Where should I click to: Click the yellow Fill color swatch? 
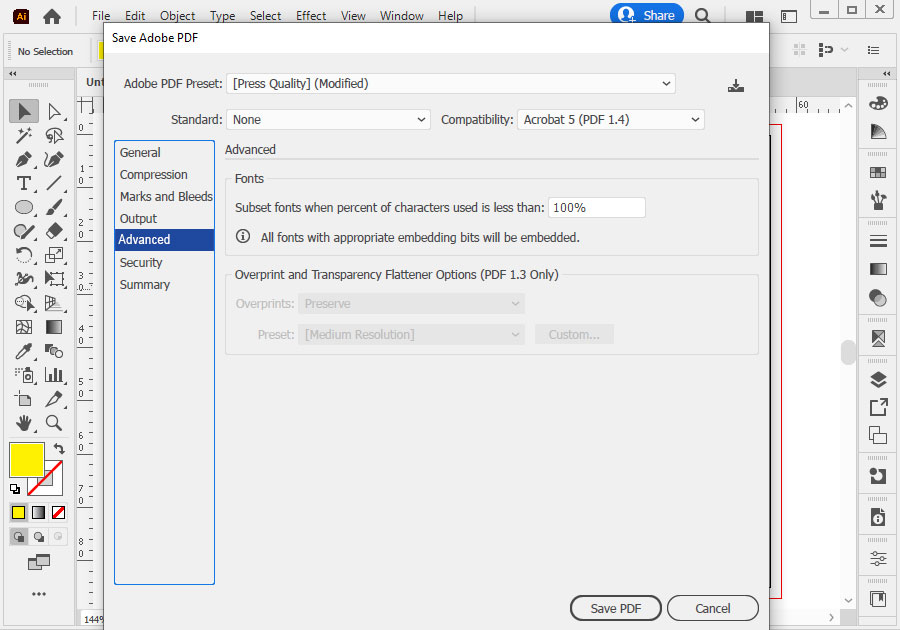click(x=26, y=460)
